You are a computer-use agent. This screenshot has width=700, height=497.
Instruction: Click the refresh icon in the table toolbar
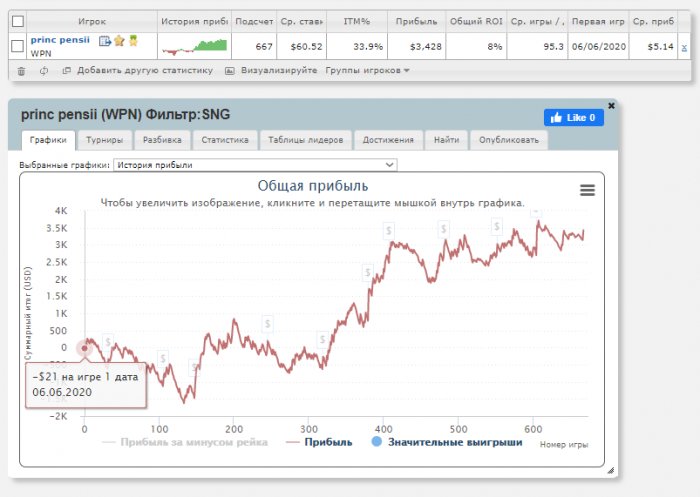pos(44,71)
